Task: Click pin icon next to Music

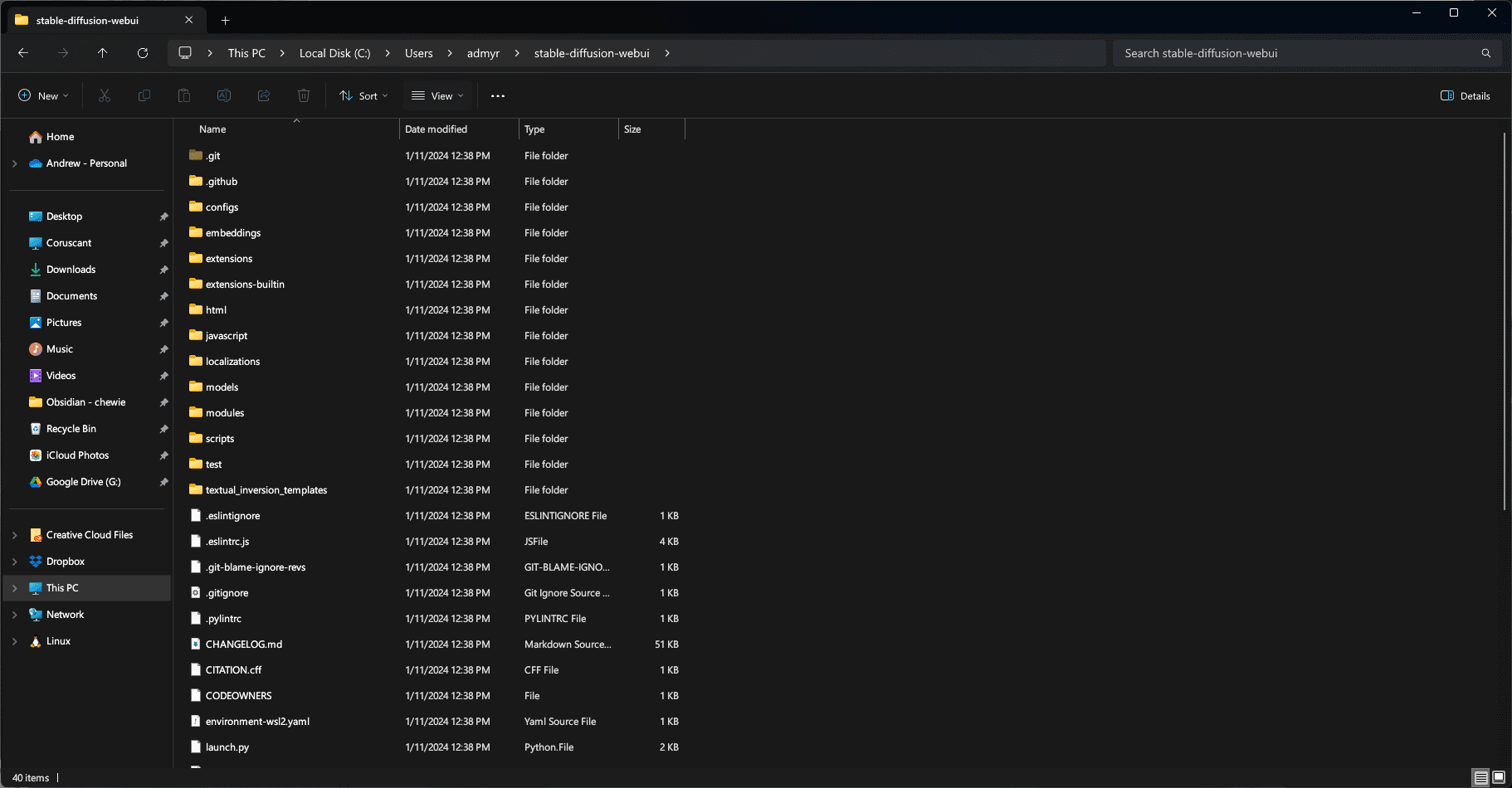Action: [163, 349]
